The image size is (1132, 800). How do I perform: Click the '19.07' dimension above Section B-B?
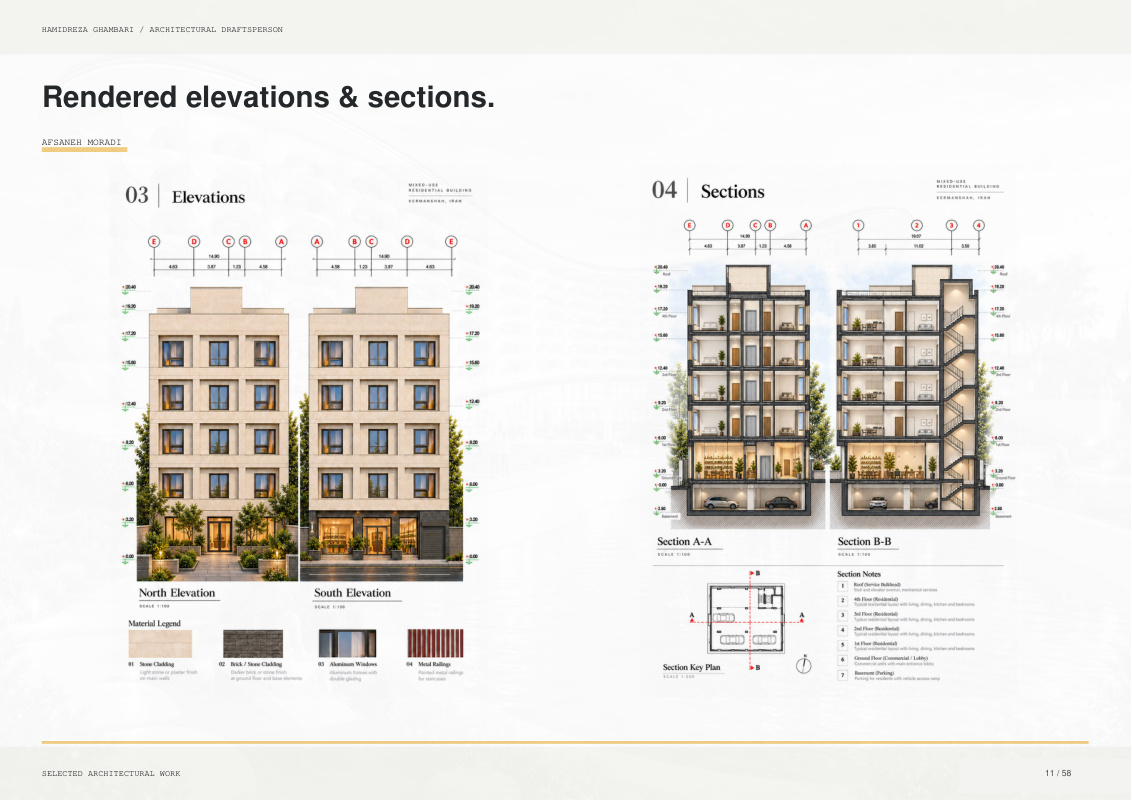[x=916, y=236]
